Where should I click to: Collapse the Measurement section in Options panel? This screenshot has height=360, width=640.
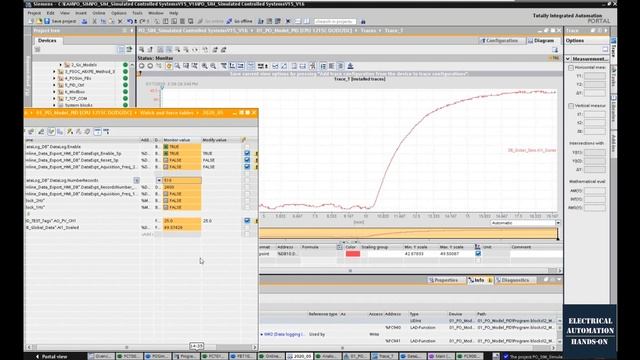click(x=568, y=59)
